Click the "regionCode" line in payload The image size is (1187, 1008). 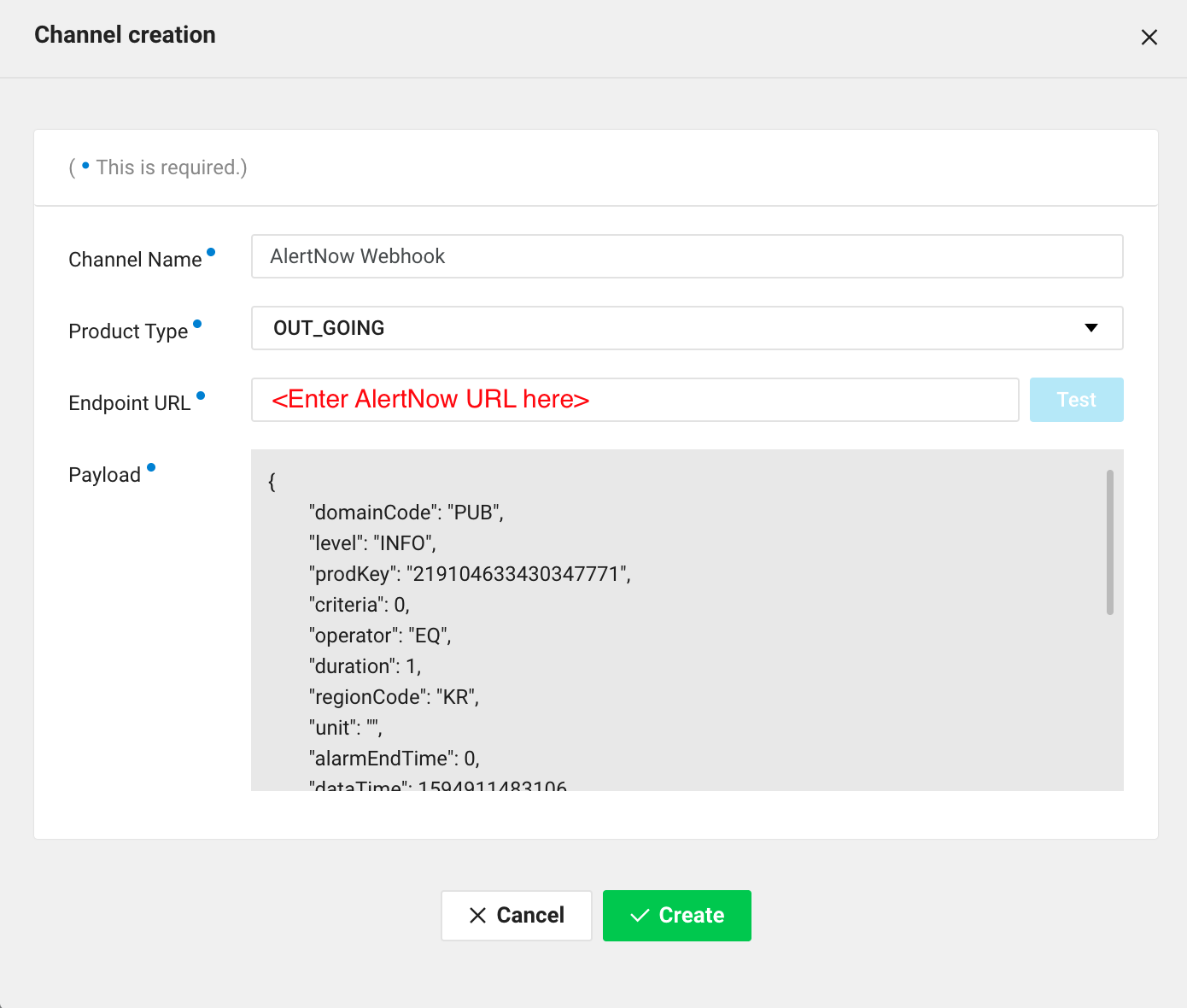coord(394,697)
